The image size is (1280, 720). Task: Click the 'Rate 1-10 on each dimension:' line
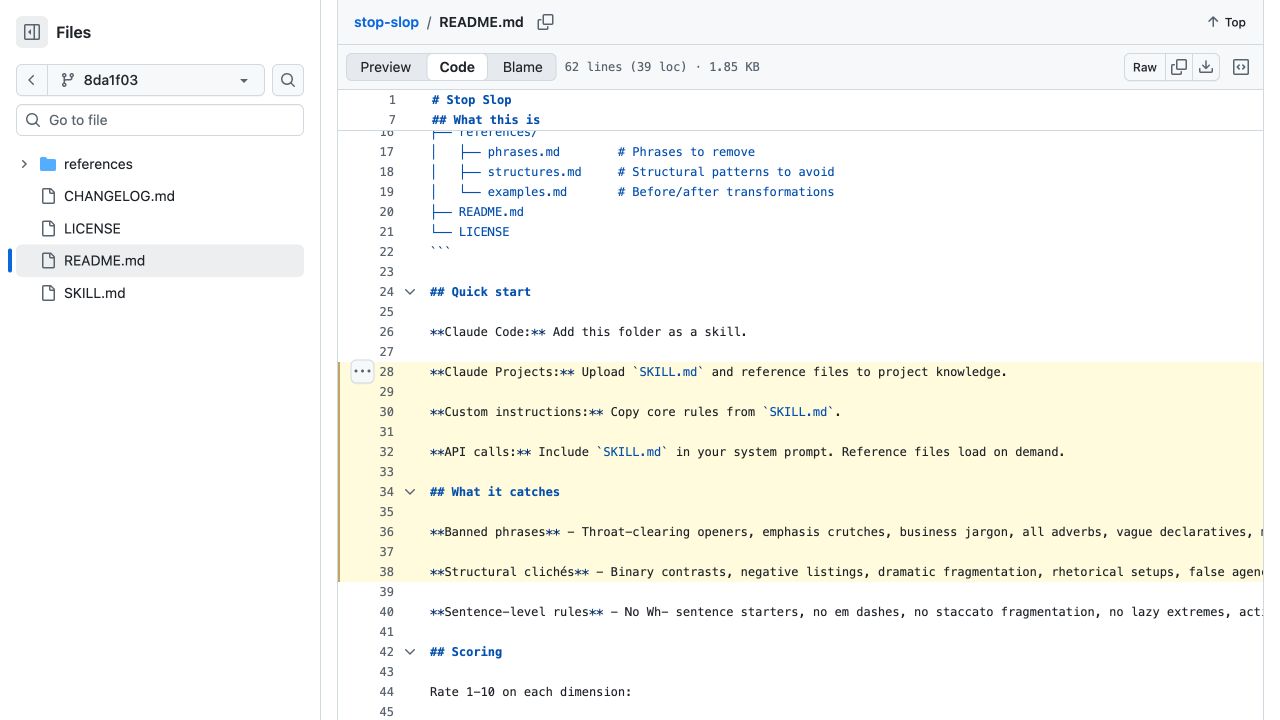531,692
